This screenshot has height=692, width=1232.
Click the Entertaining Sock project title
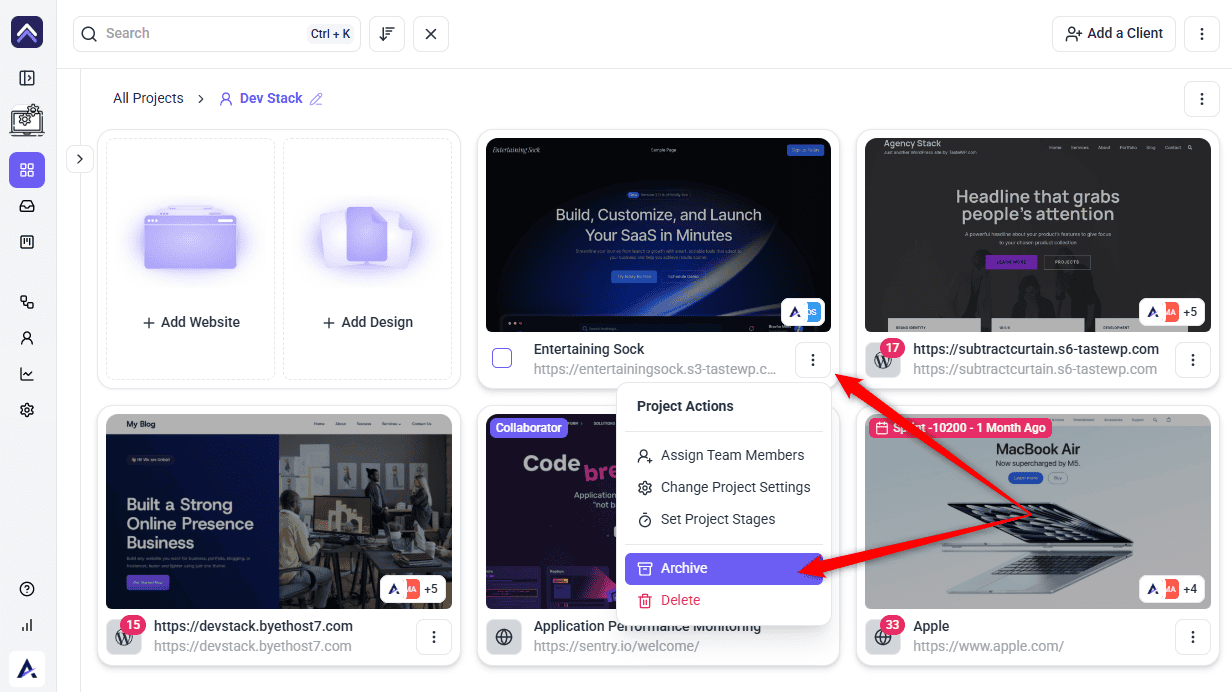[589, 349]
